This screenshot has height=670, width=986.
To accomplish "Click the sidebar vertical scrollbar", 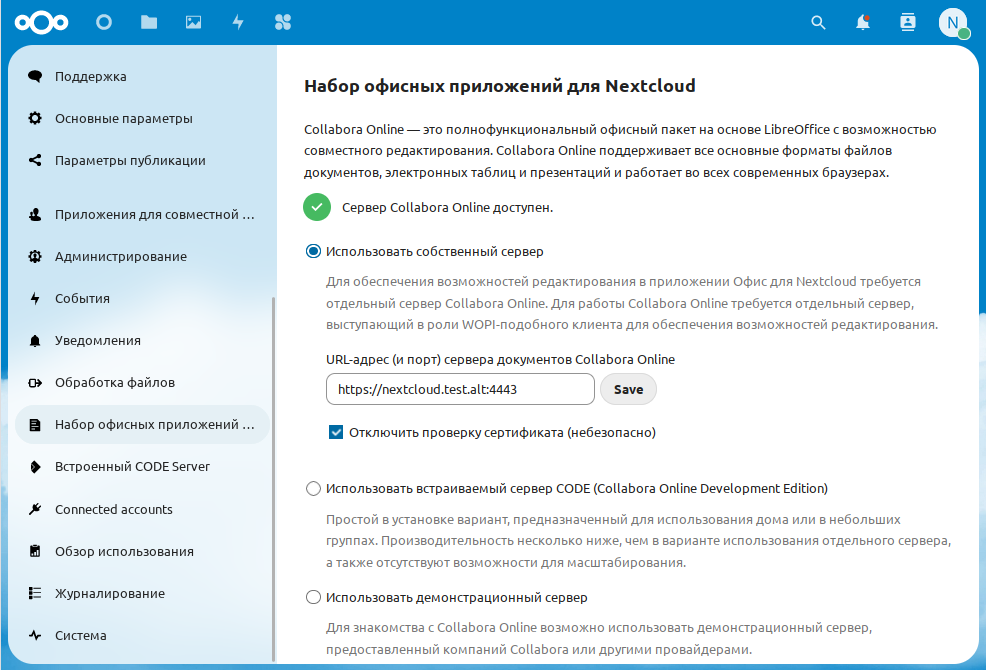I will [274, 479].
